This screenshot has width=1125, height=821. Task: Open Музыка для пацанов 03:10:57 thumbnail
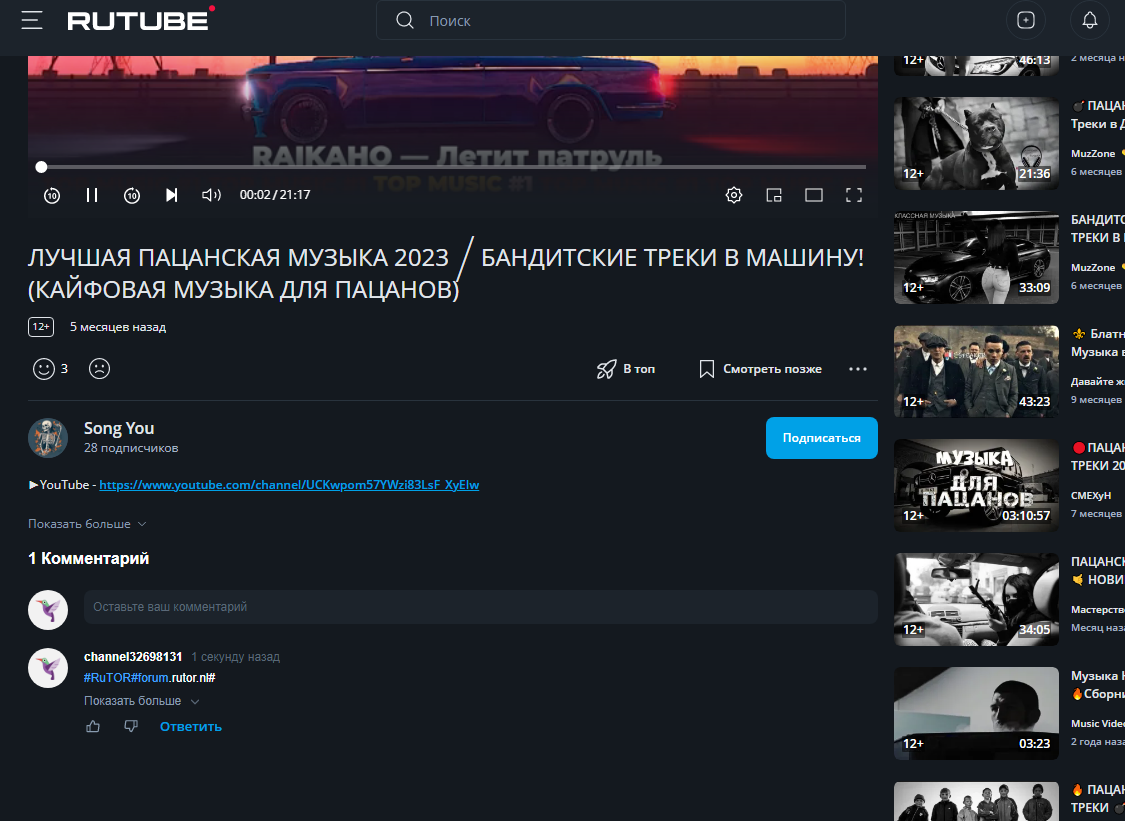[x=976, y=486]
